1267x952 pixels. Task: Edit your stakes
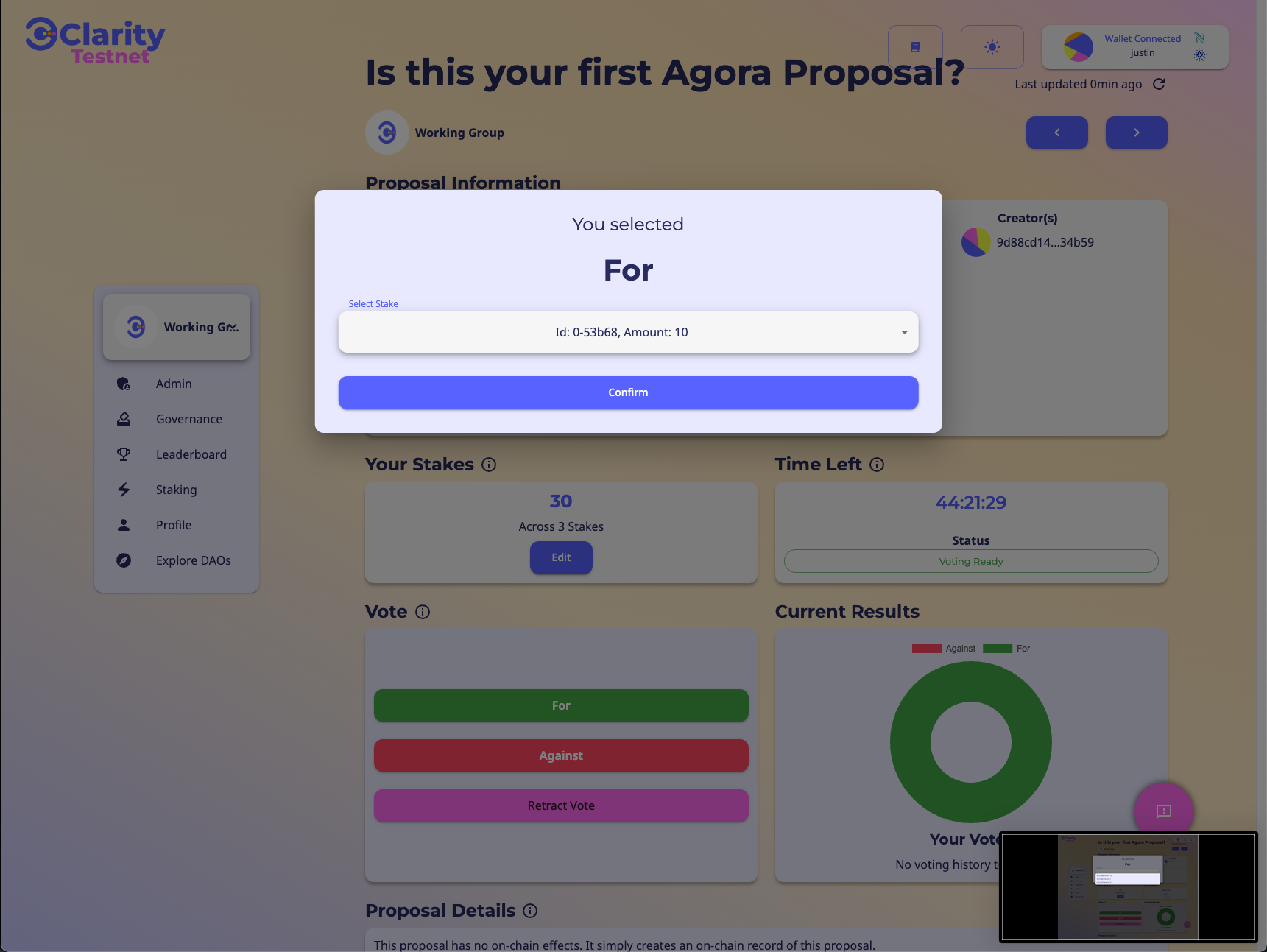pyautogui.click(x=561, y=557)
